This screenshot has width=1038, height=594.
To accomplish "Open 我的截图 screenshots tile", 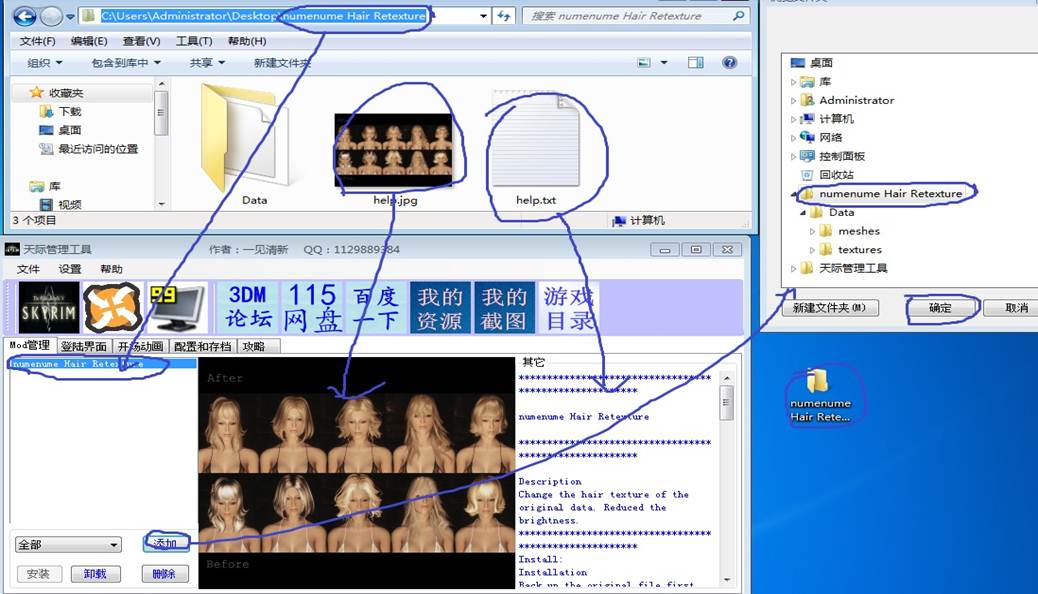I will click(504, 307).
